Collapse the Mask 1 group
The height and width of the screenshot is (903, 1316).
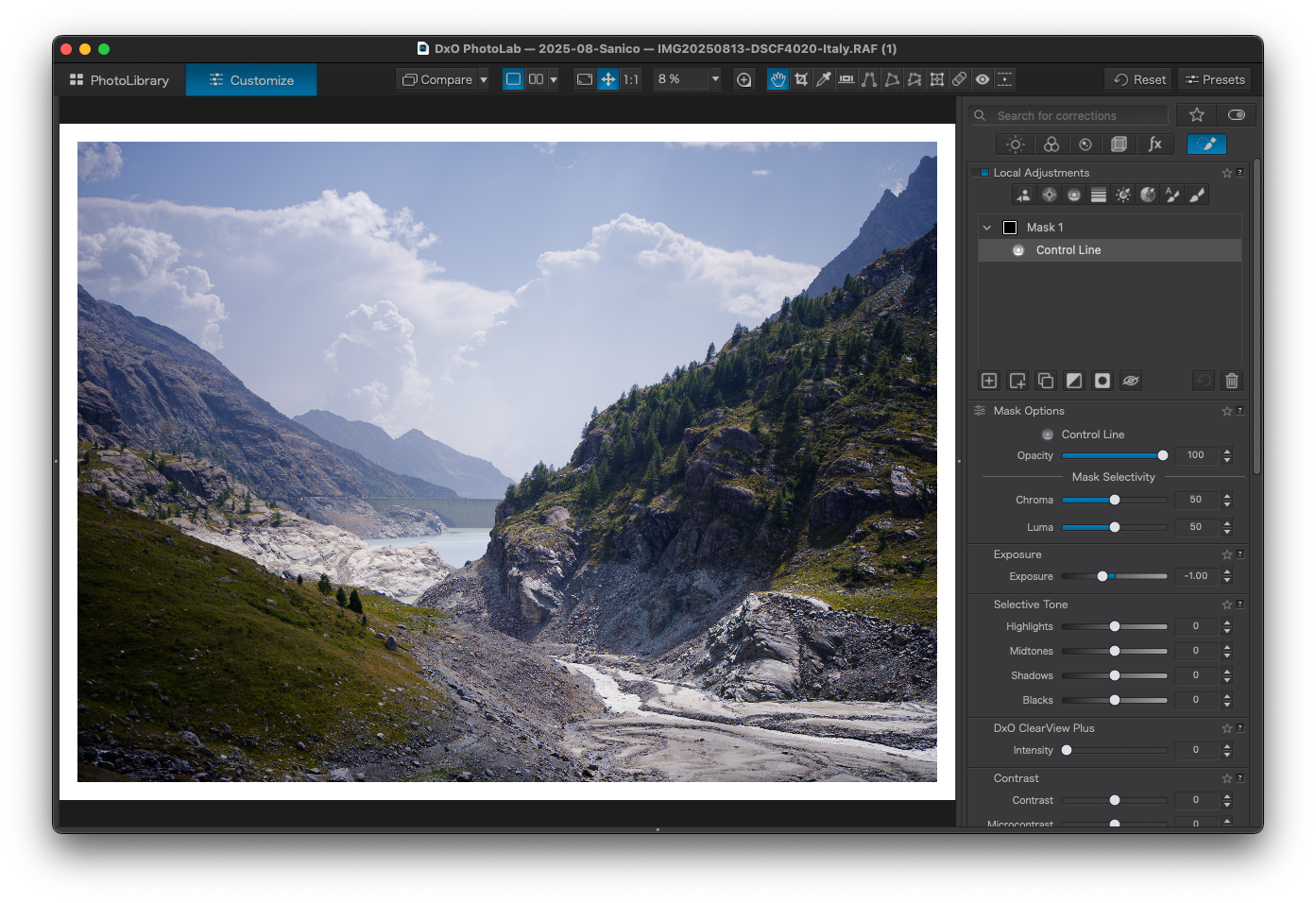click(x=987, y=228)
